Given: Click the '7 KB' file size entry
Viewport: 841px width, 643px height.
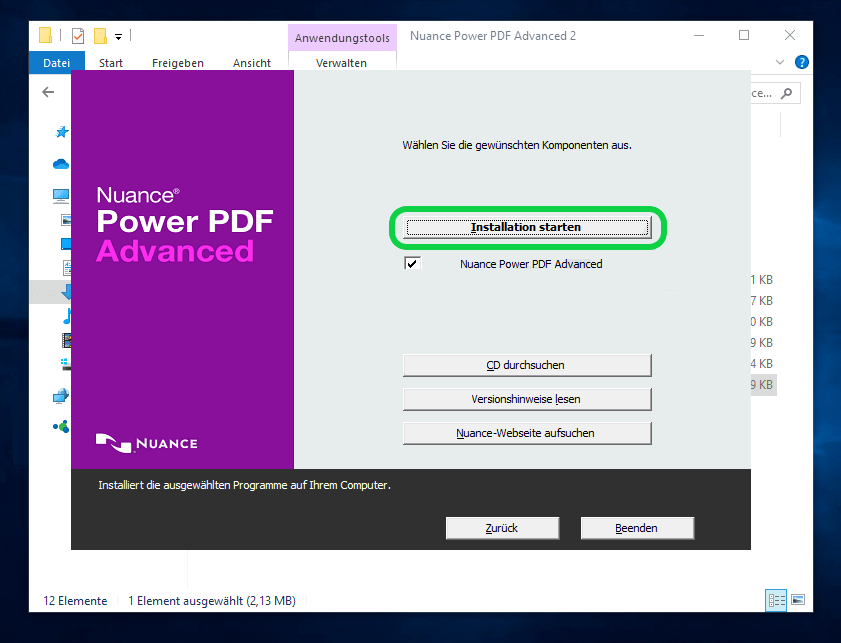Looking at the screenshot, I should click(x=762, y=301).
